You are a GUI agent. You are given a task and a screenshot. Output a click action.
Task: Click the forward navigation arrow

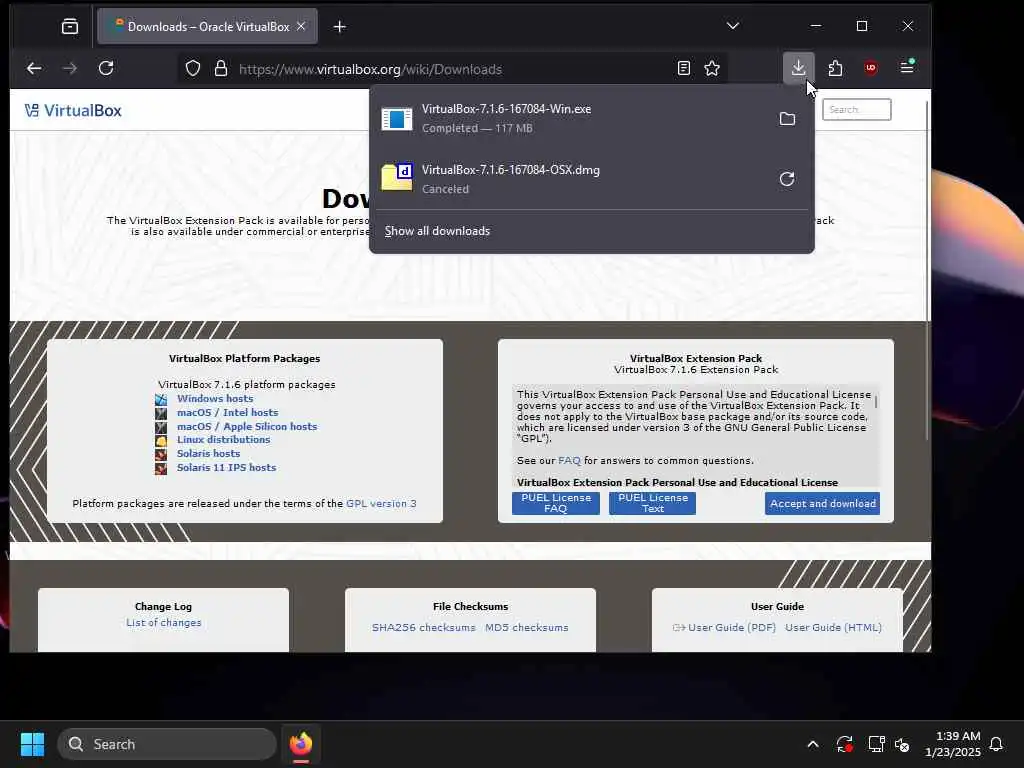(x=70, y=69)
